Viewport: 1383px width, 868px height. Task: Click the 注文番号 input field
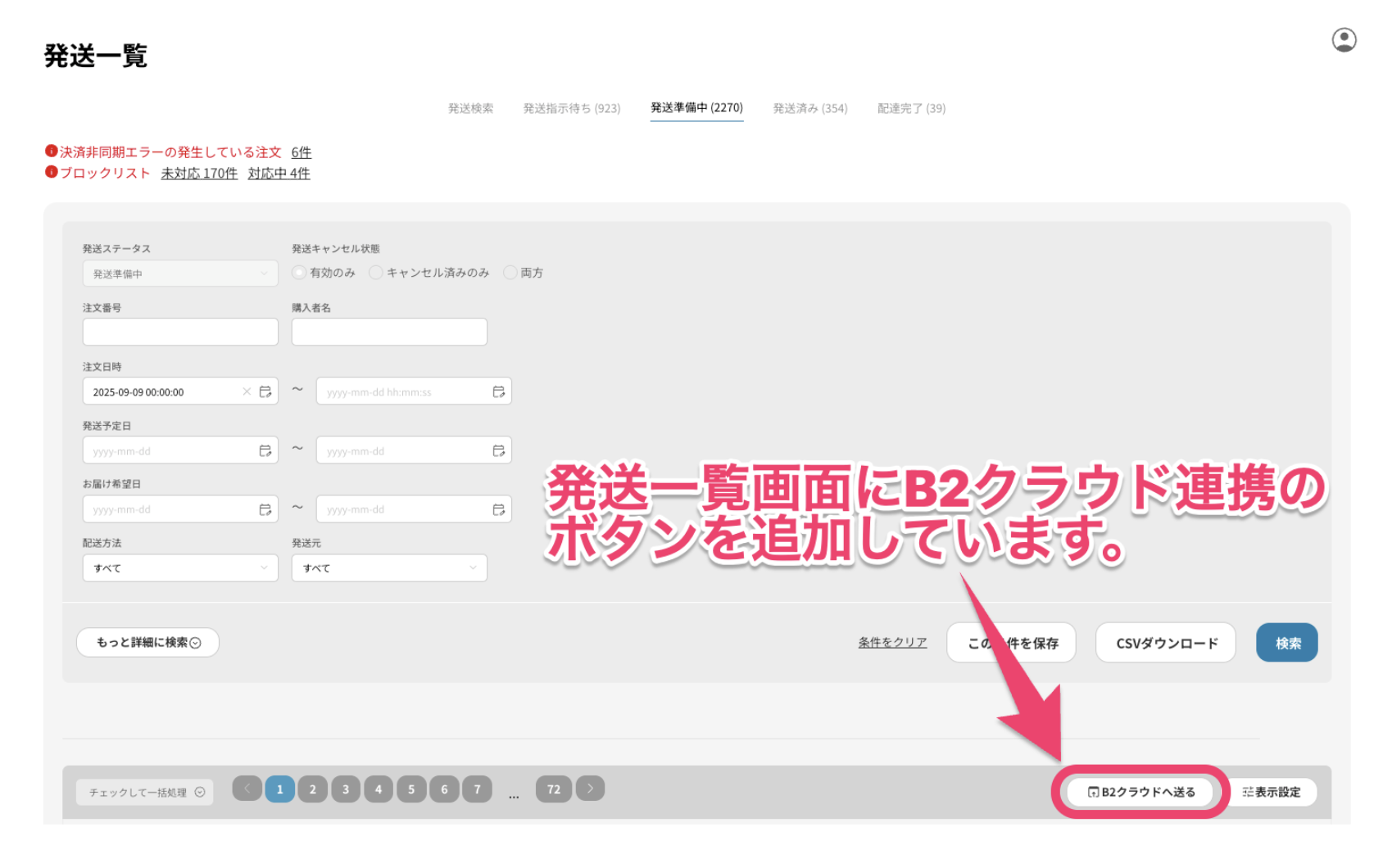click(x=180, y=332)
